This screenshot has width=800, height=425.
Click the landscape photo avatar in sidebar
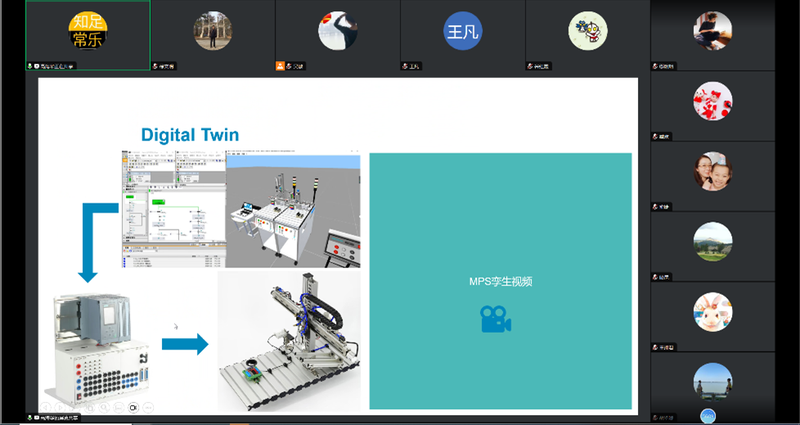pyautogui.click(x=713, y=241)
